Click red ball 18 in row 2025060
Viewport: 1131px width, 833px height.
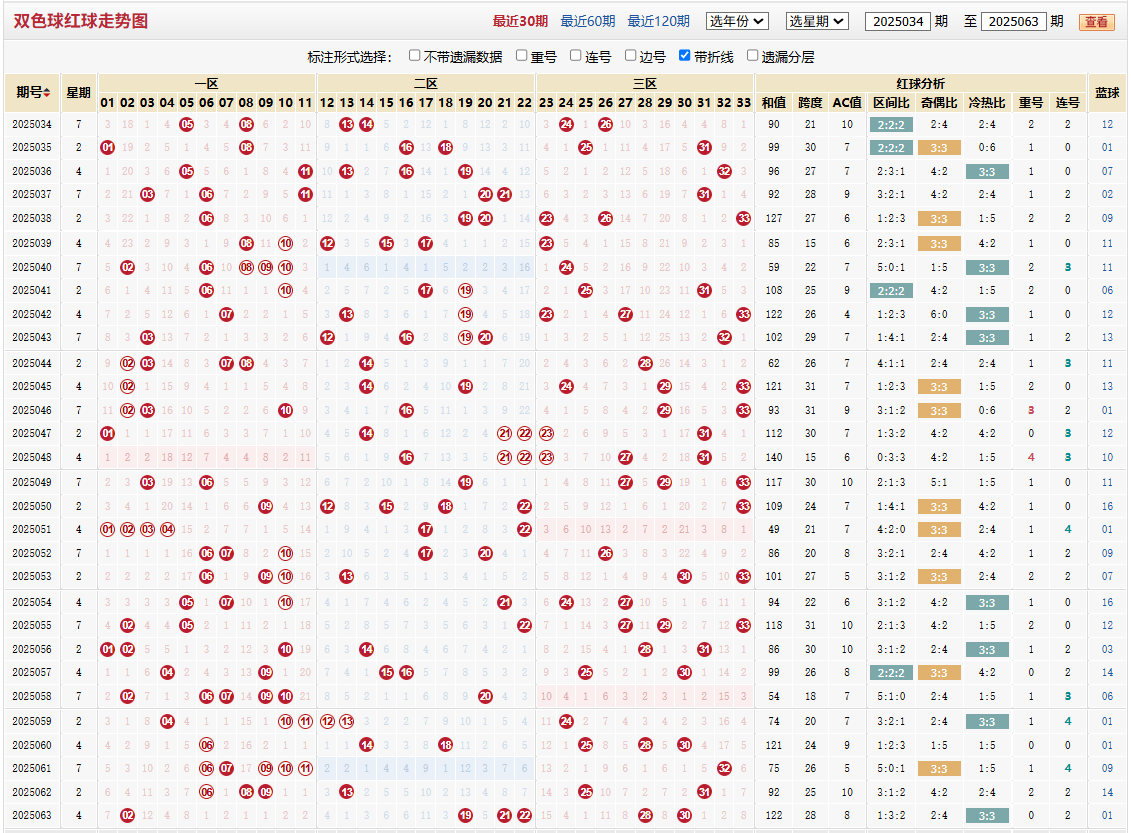446,745
